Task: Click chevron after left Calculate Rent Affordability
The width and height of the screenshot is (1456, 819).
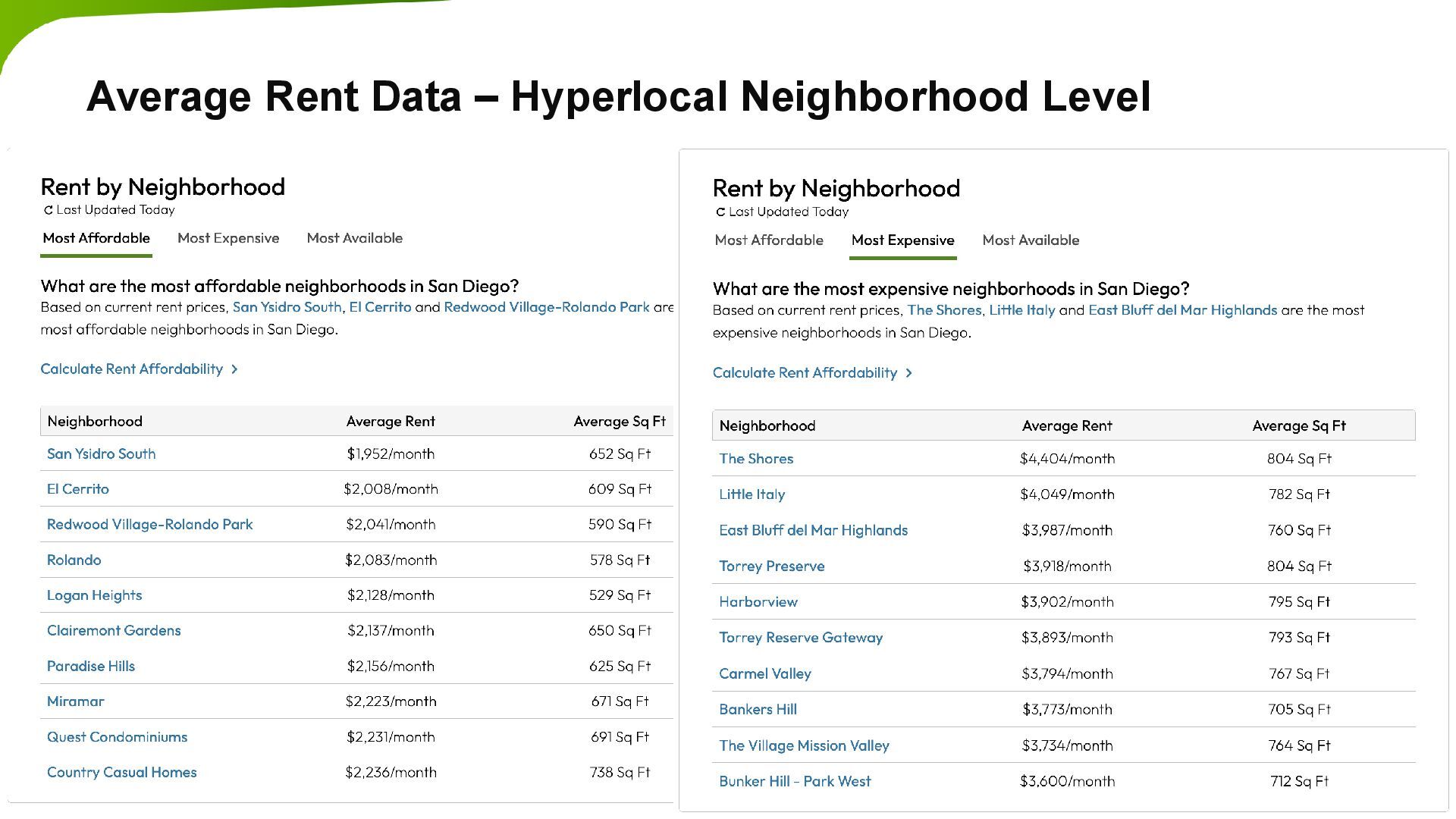Action: [x=234, y=369]
